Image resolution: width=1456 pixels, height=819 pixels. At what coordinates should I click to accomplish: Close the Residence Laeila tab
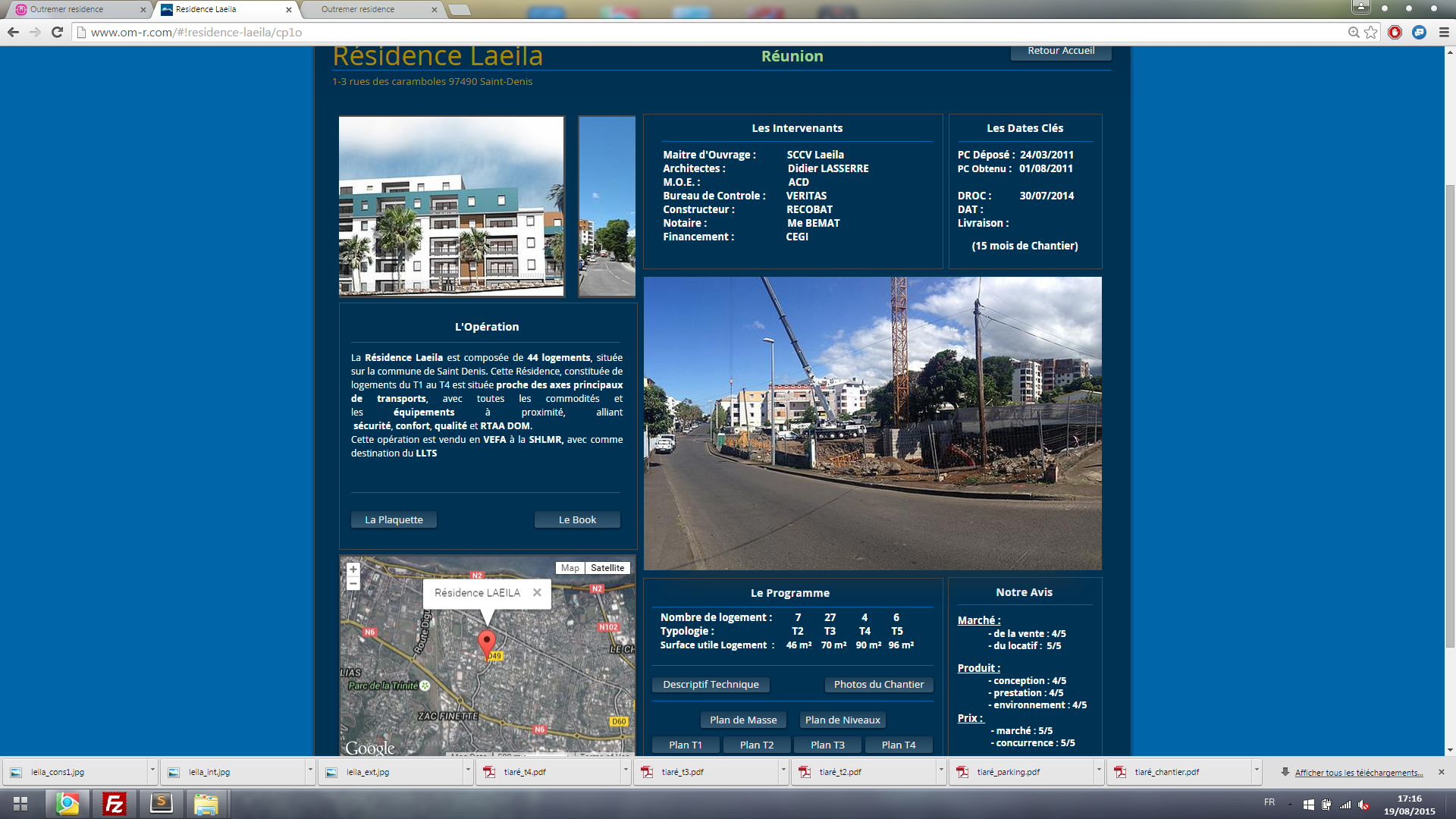pyautogui.click(x=288, y=10)
